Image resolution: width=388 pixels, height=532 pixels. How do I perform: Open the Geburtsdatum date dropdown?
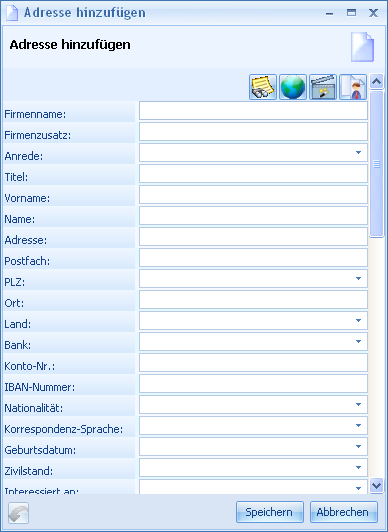tap(358, 446)
